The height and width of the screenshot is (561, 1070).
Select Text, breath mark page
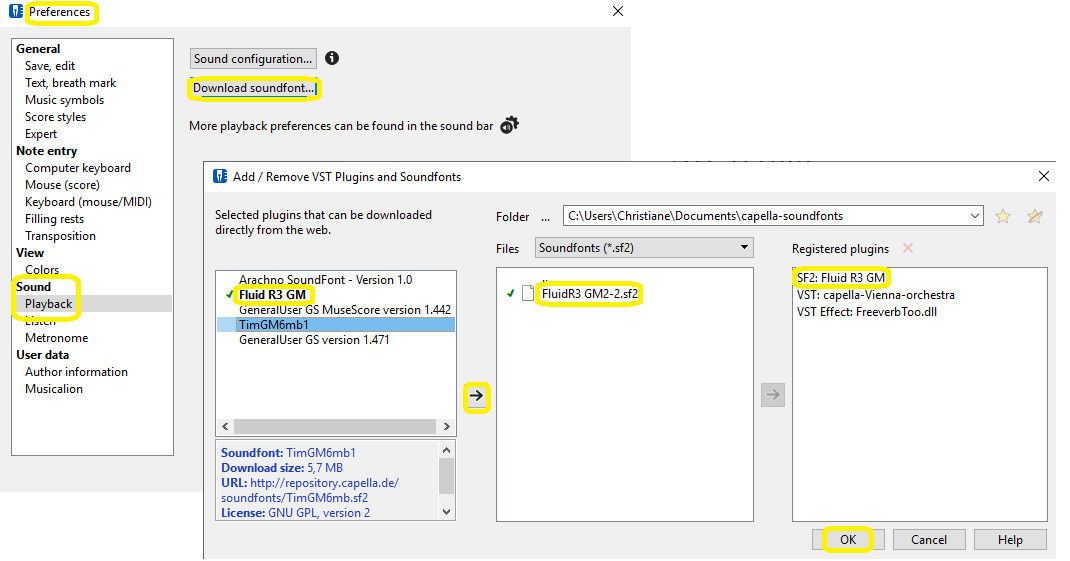point(70,83)
